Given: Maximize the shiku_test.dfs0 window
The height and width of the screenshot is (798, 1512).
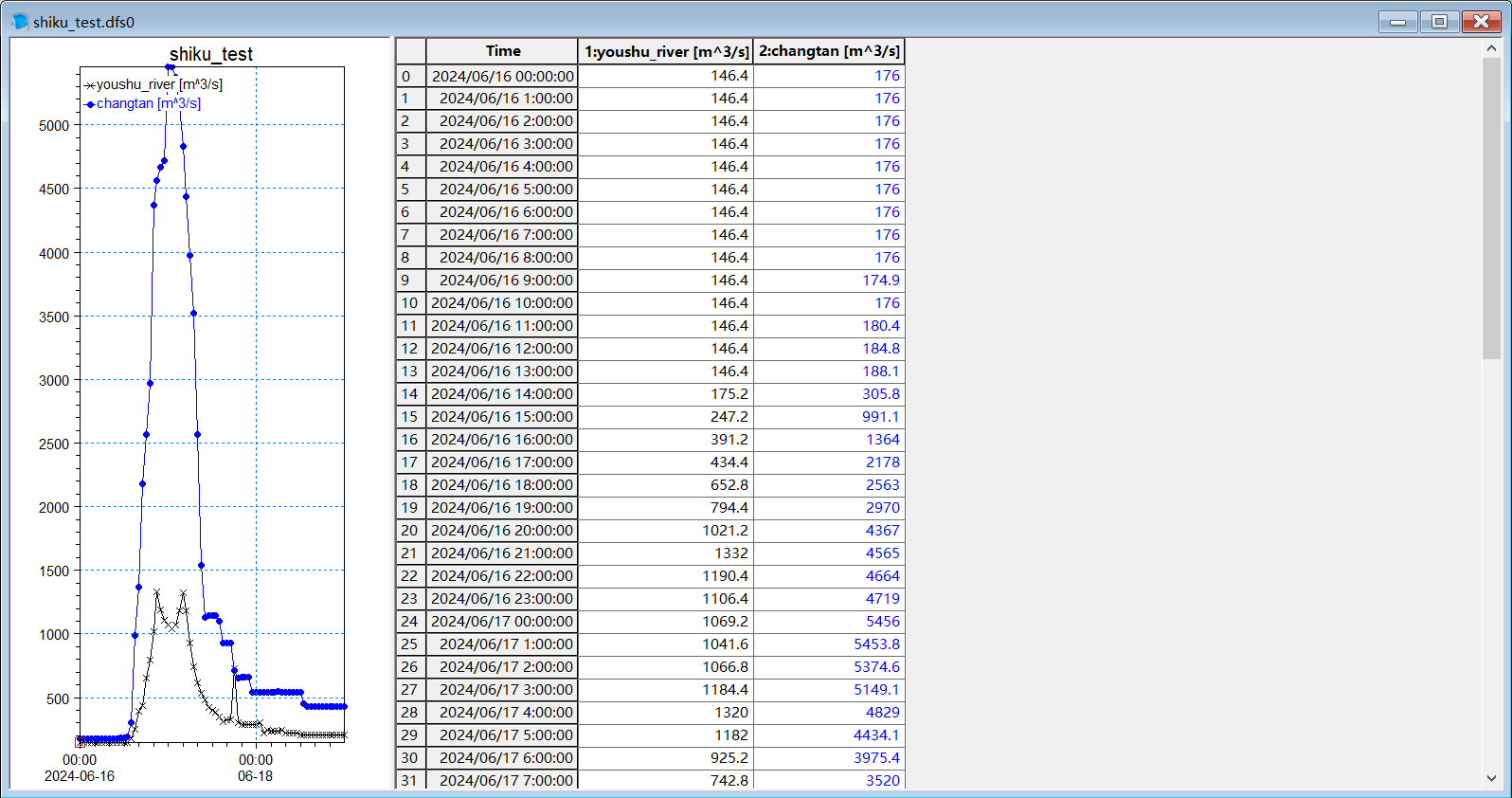Looking at the screenshot, I should click(1439, 22).
